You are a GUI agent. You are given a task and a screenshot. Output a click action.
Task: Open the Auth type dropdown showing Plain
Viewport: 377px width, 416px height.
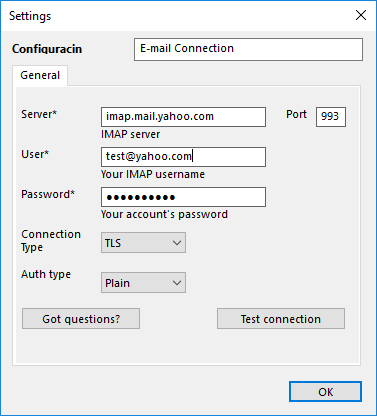pyautogui.click(x=143, y=283)
